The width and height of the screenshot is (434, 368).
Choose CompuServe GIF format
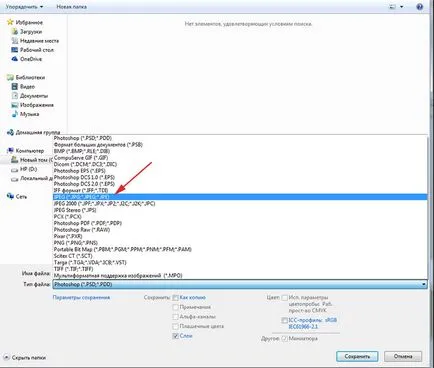click(x=240, y=158)
